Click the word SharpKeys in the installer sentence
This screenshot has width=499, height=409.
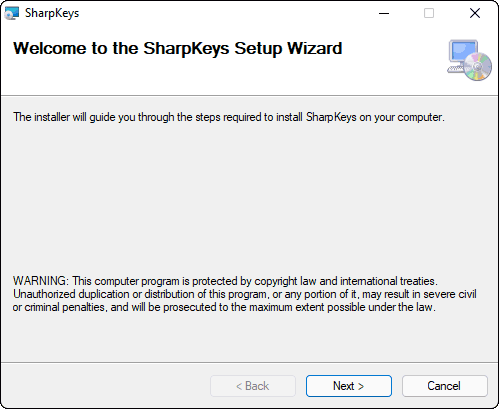pos(331,117)
